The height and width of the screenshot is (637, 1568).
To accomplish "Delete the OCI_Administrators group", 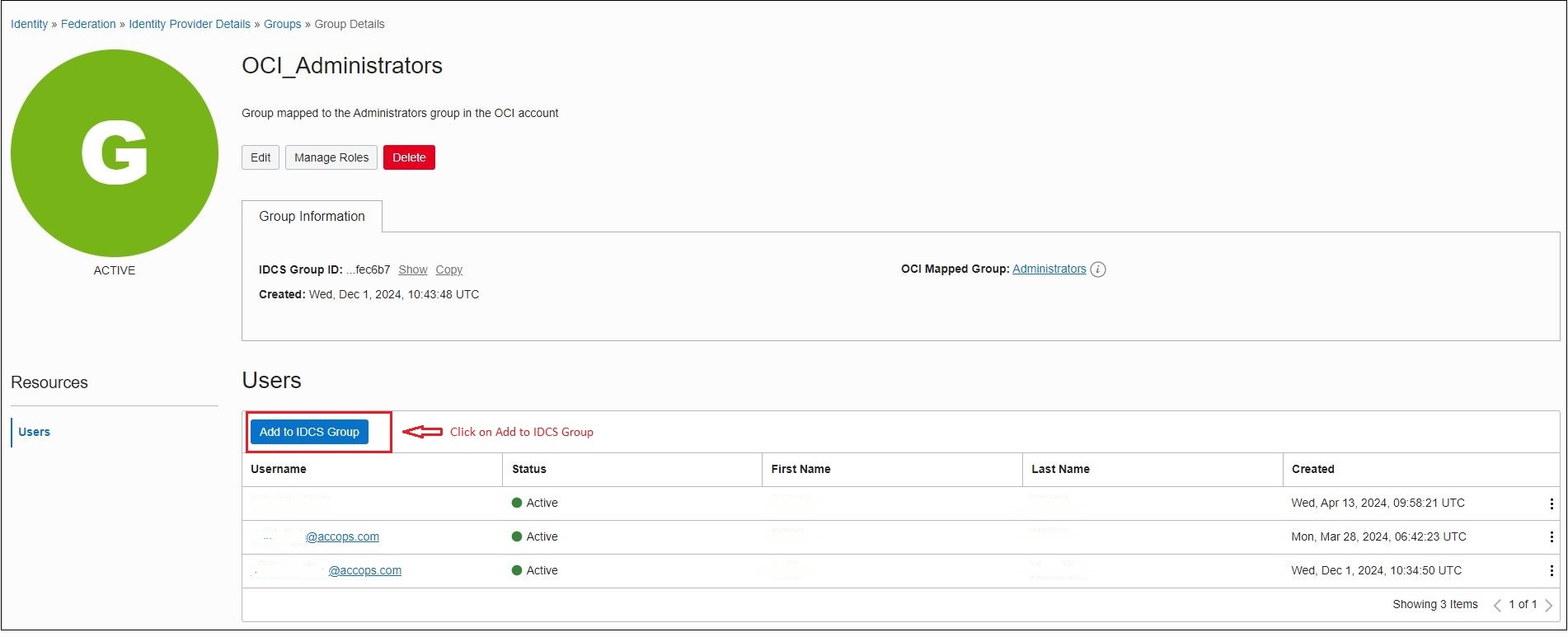I will 409,157.
